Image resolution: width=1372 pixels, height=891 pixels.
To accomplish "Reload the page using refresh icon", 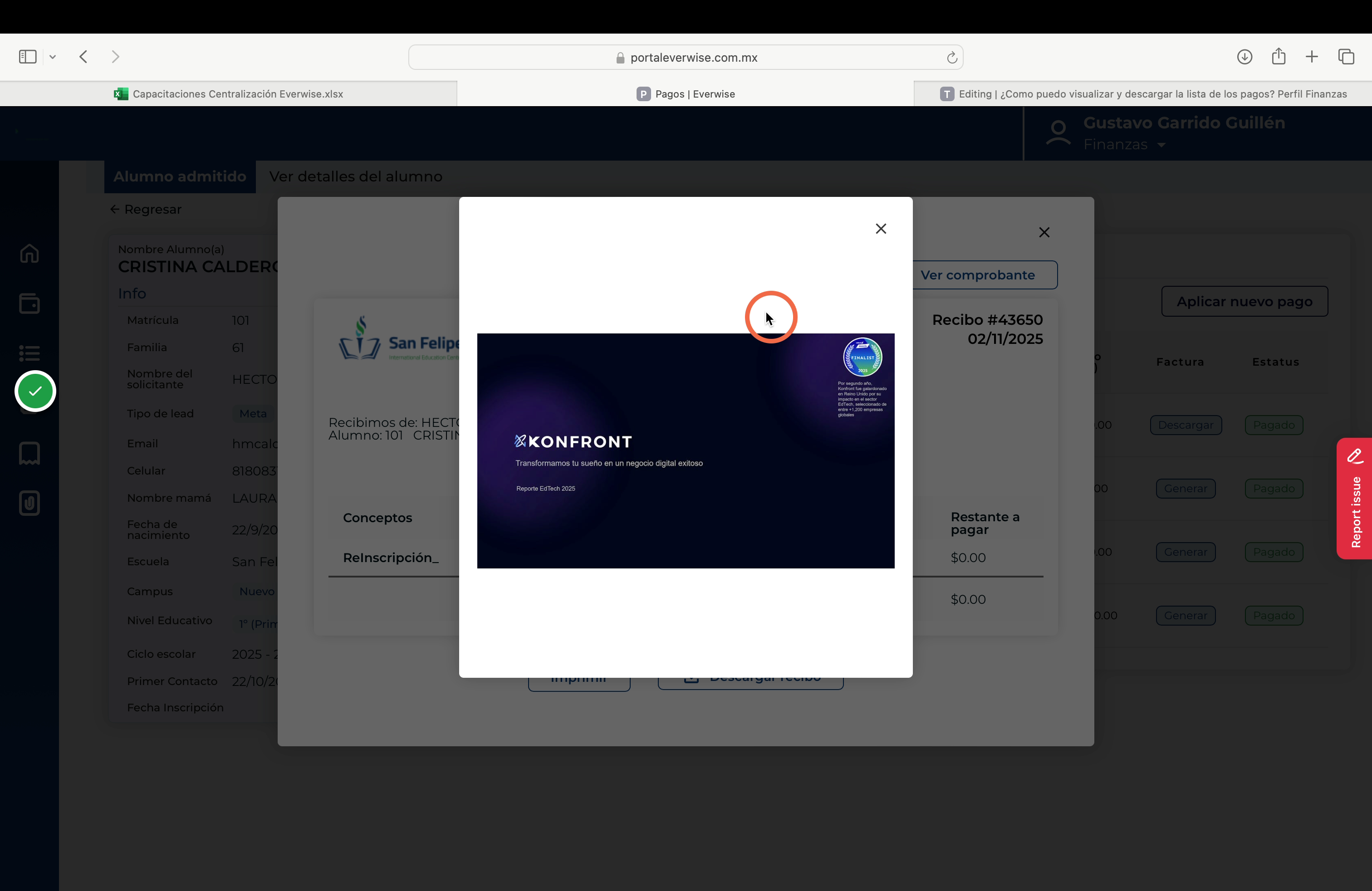I will 952,58.
